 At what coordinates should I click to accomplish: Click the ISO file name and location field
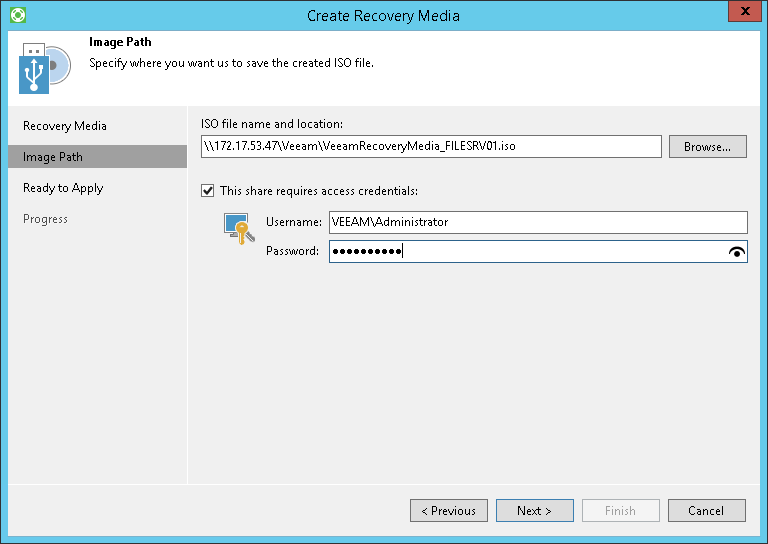(430, 147)
